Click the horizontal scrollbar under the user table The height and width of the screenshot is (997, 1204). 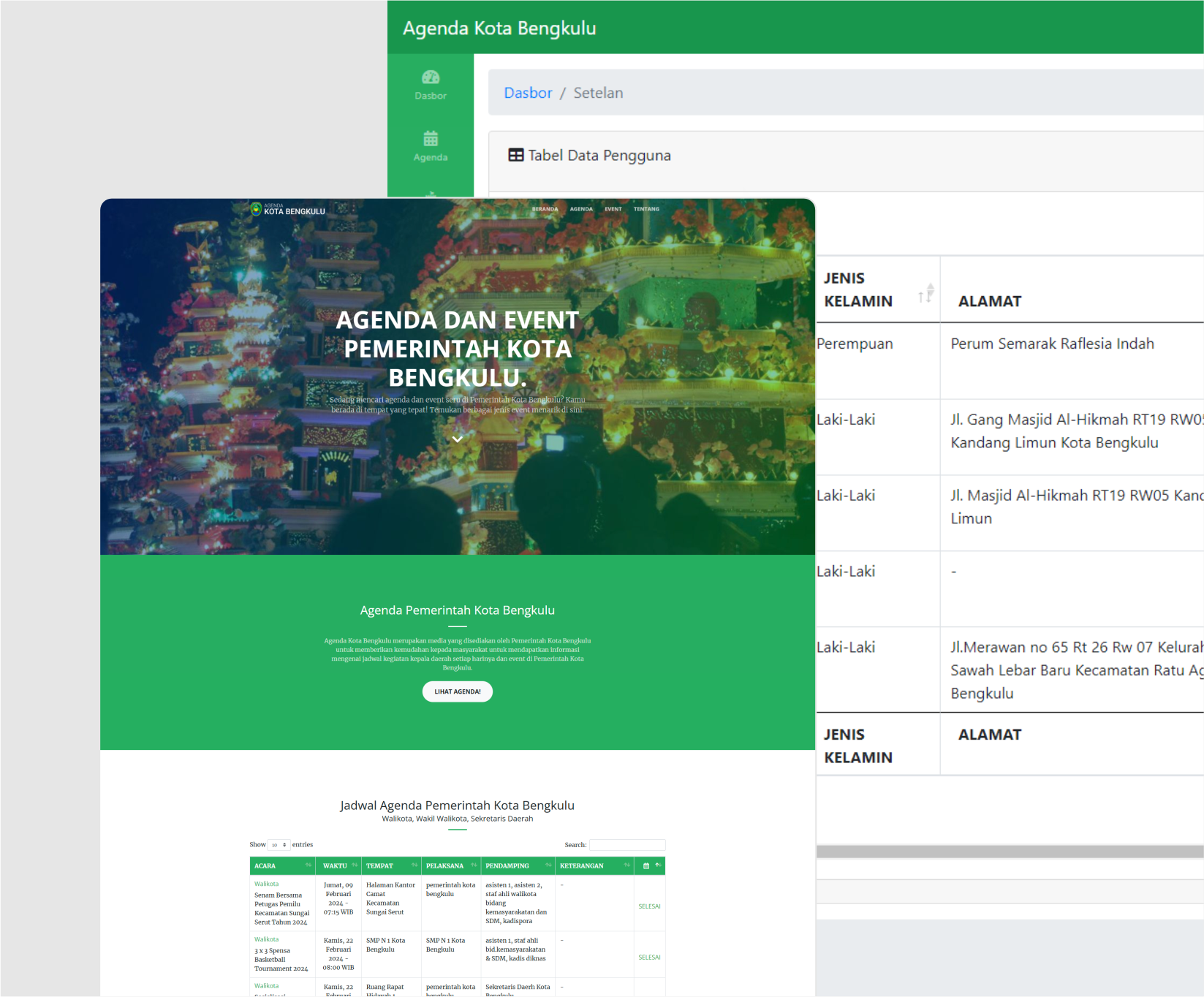(1010, 852)
